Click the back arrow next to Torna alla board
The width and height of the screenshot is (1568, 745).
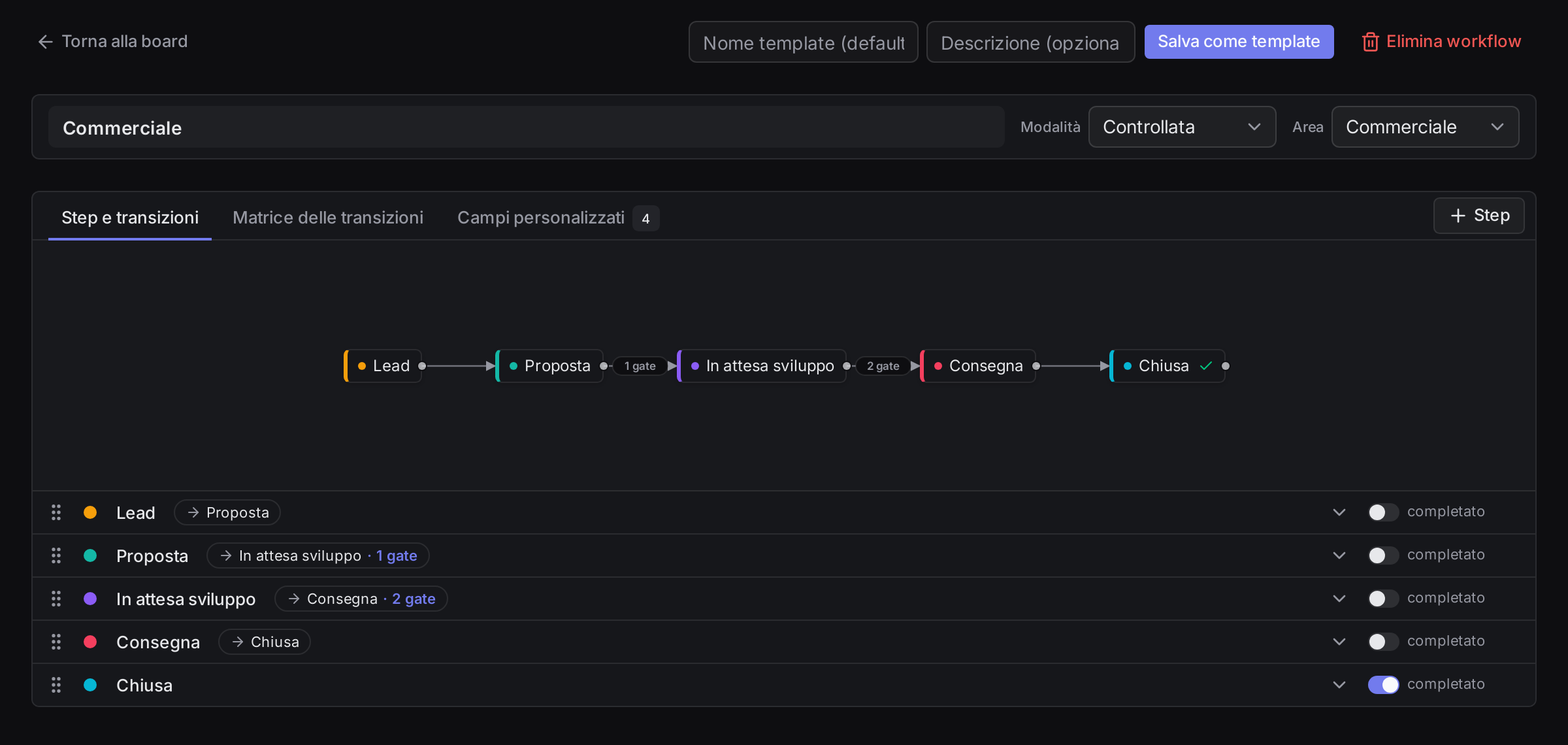[x=45, y=42]
